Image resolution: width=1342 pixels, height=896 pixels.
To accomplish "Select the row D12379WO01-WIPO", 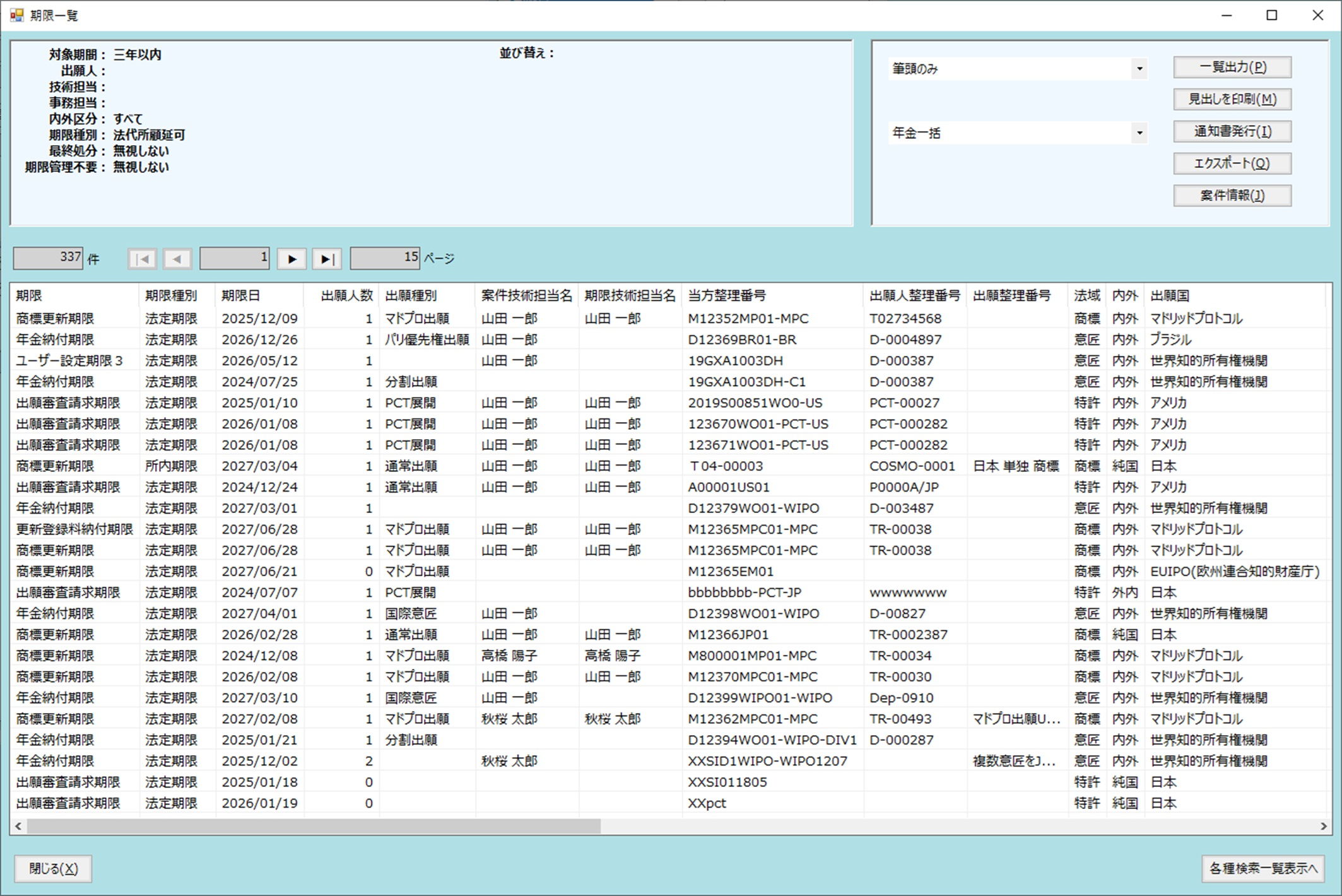I will click(669, 508).
